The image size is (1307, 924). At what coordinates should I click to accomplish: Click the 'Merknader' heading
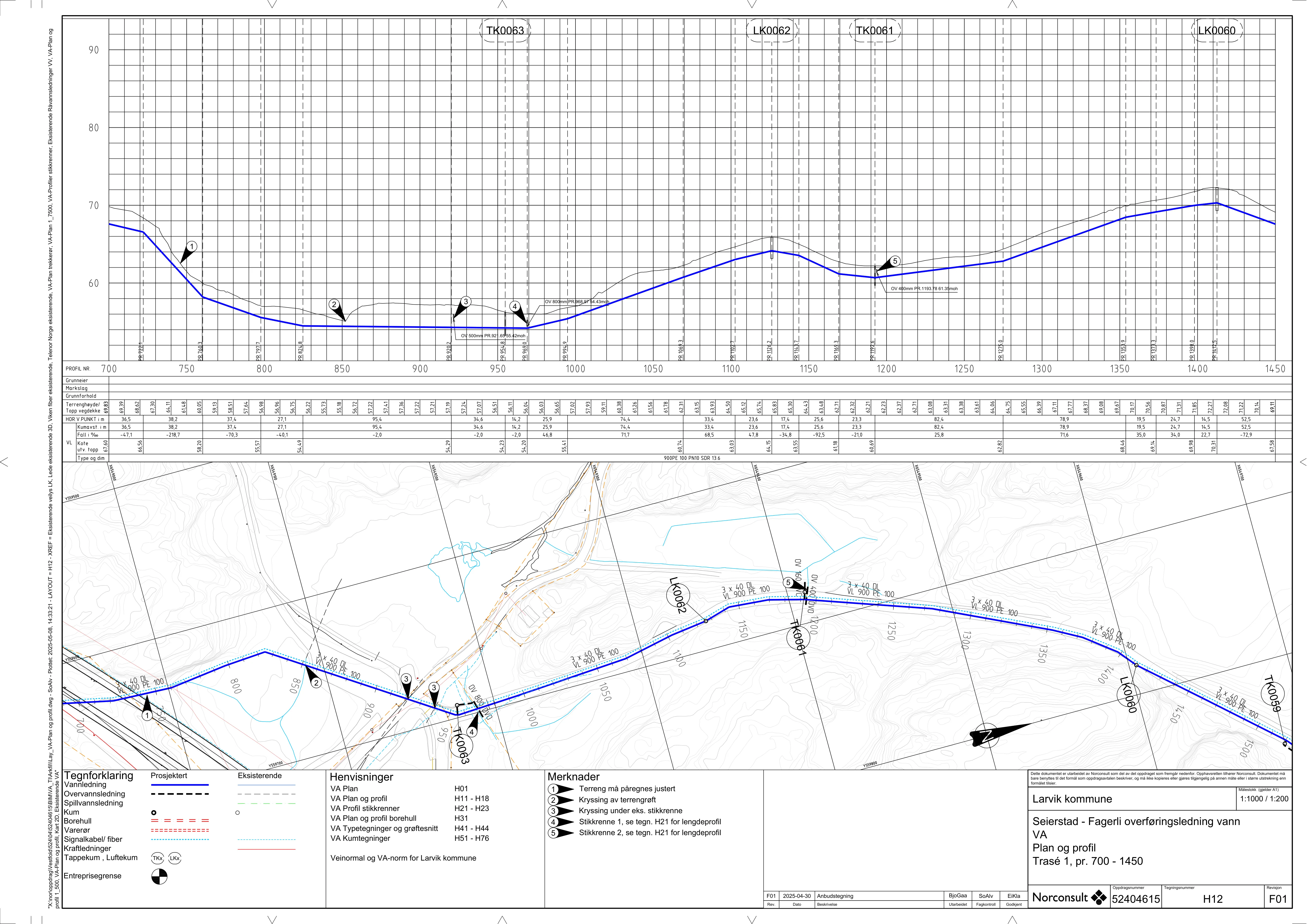click(574, 777)
